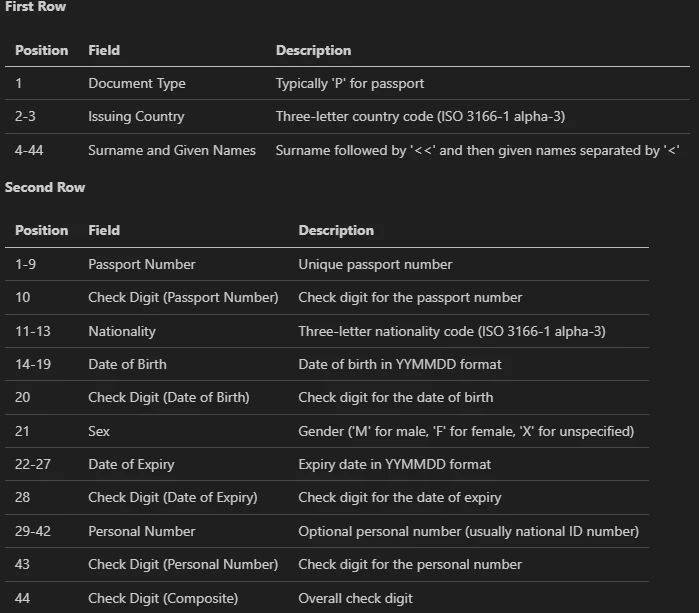
Task: Click the 'Surname and Given Names' cell
Action: pyautogui.click(x=172, y=150)
